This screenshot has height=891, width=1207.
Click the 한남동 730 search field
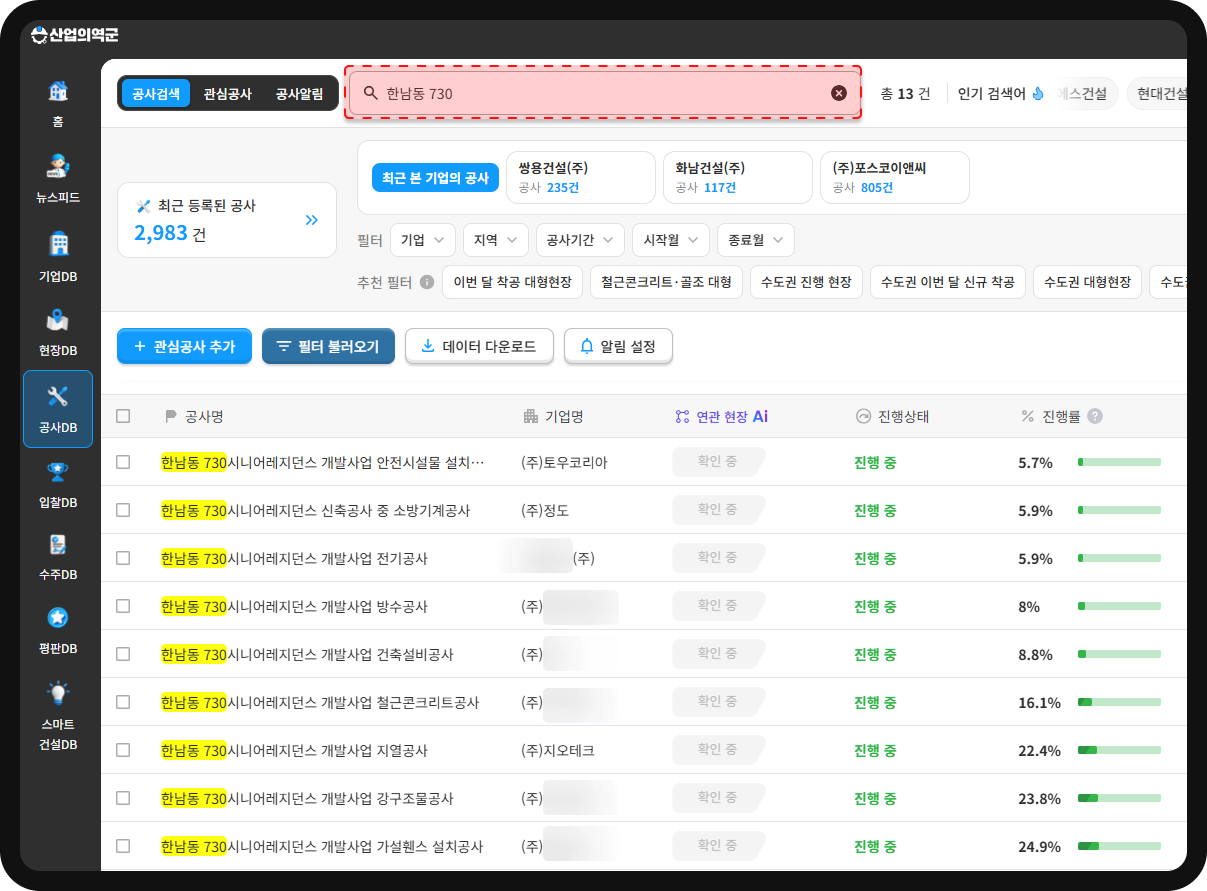point(603,93)
